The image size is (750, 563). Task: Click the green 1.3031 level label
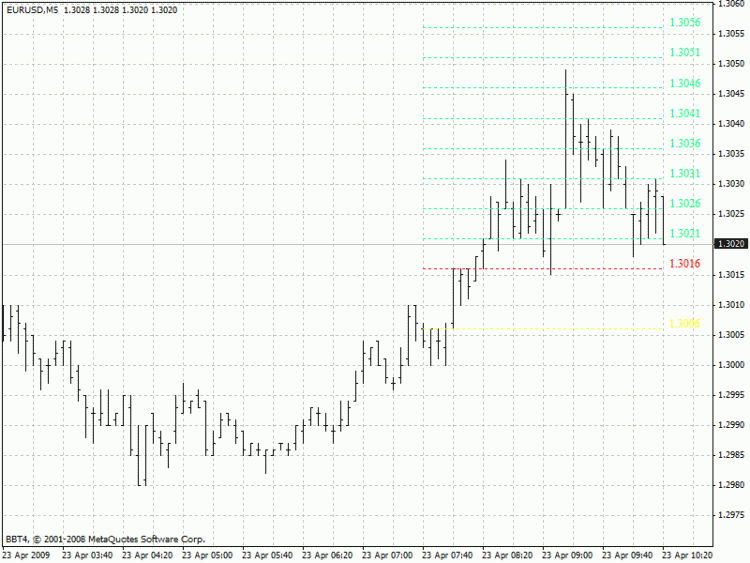coord(685,174)
